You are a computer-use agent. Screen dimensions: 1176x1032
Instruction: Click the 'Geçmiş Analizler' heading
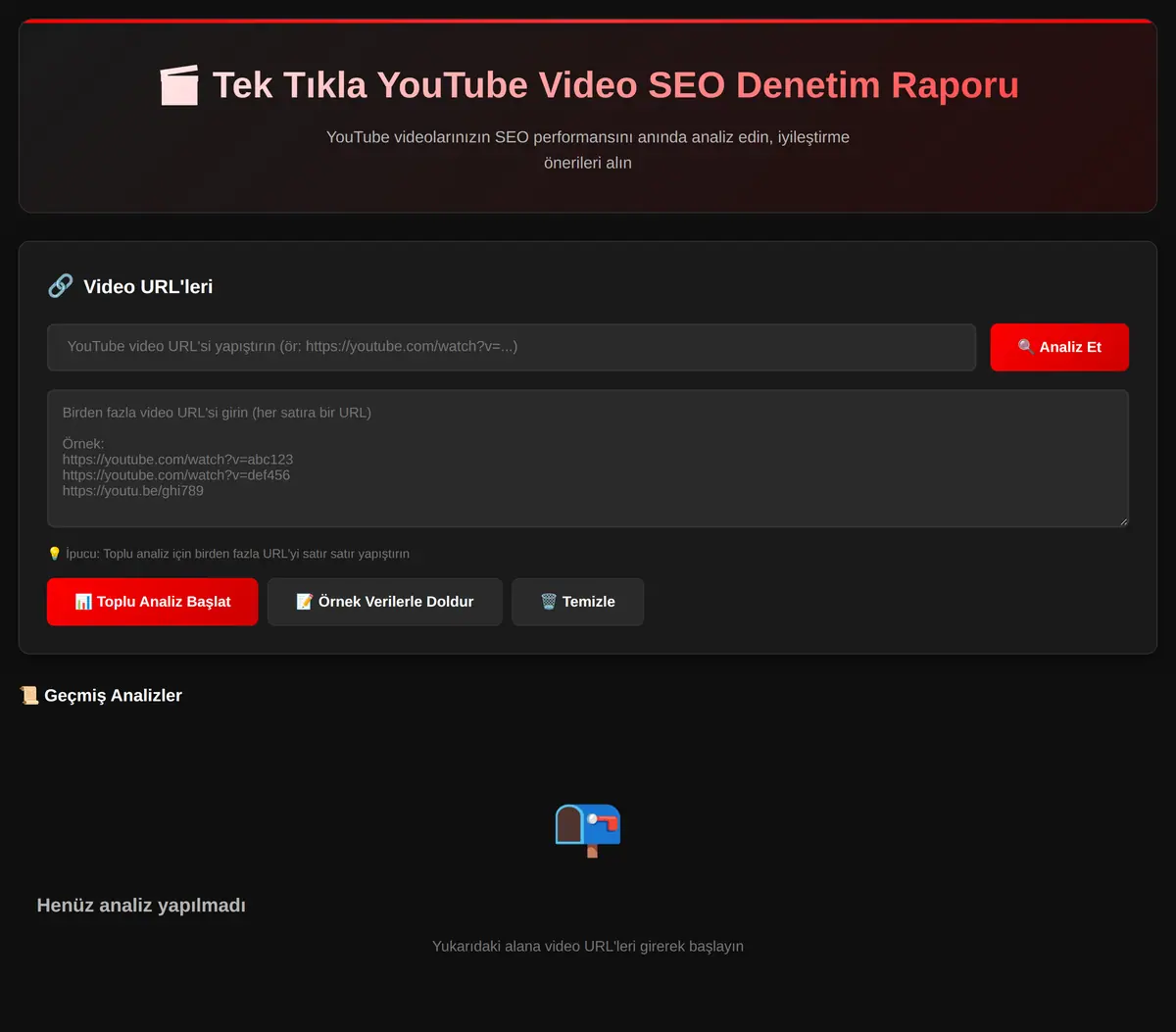[x=113, y=695]
